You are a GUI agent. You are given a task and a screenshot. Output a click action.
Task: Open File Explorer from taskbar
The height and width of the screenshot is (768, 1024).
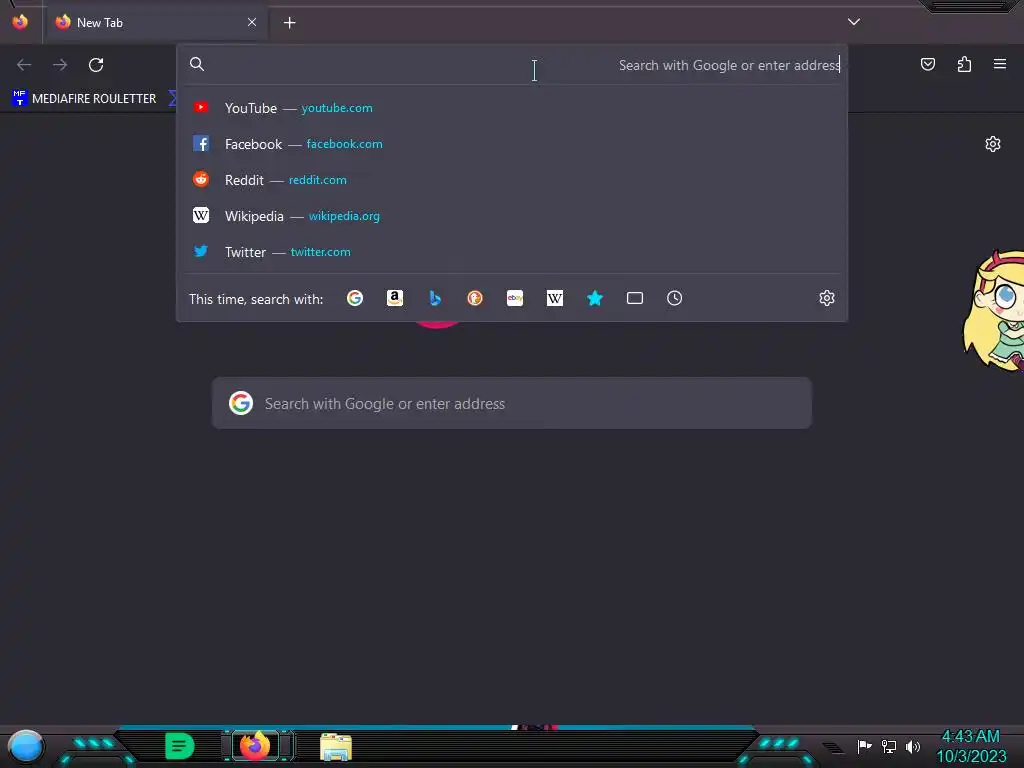pyautogui.click(x=336, y=747)
